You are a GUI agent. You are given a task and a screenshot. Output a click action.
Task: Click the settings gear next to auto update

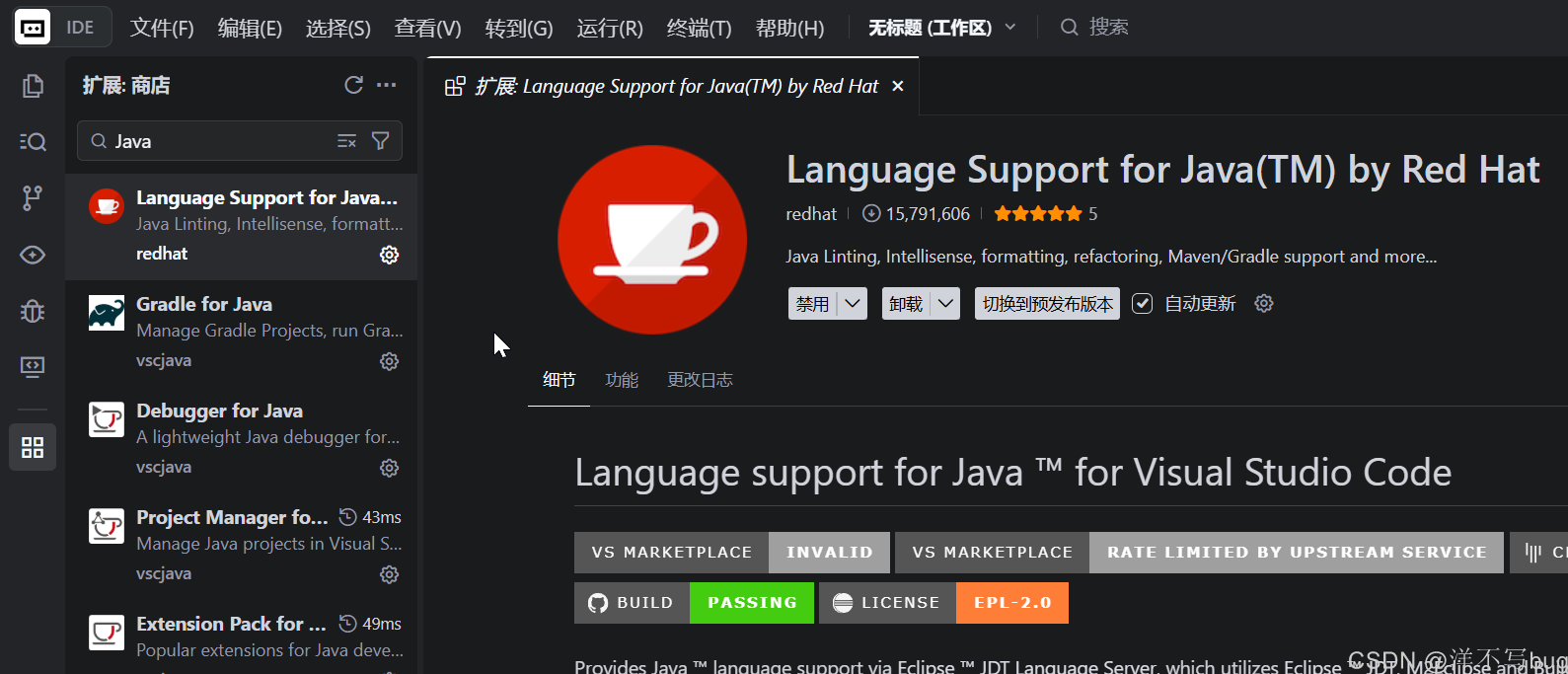tap(1264, 303)
